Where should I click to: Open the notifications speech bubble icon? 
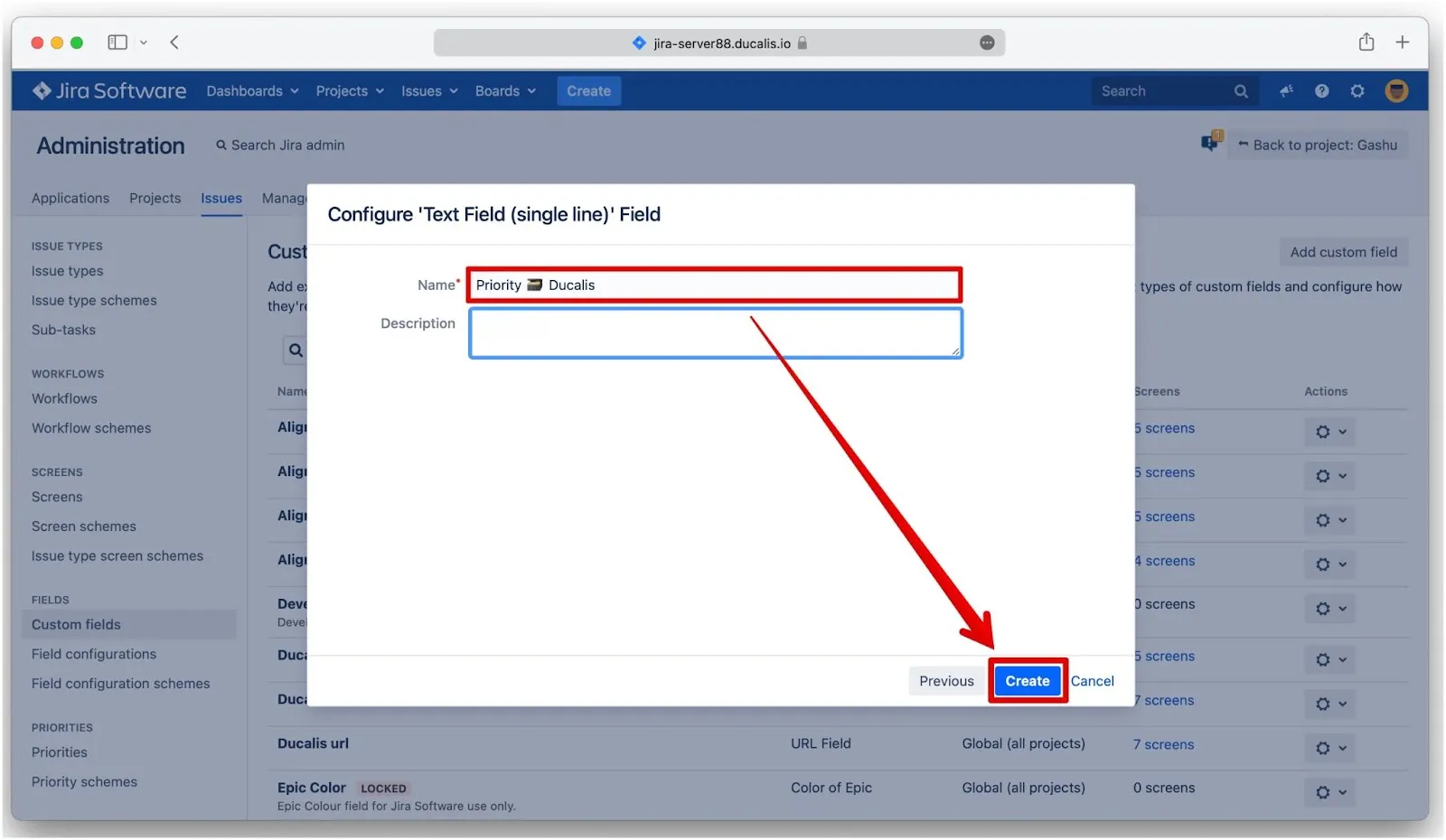(1210, 143)
